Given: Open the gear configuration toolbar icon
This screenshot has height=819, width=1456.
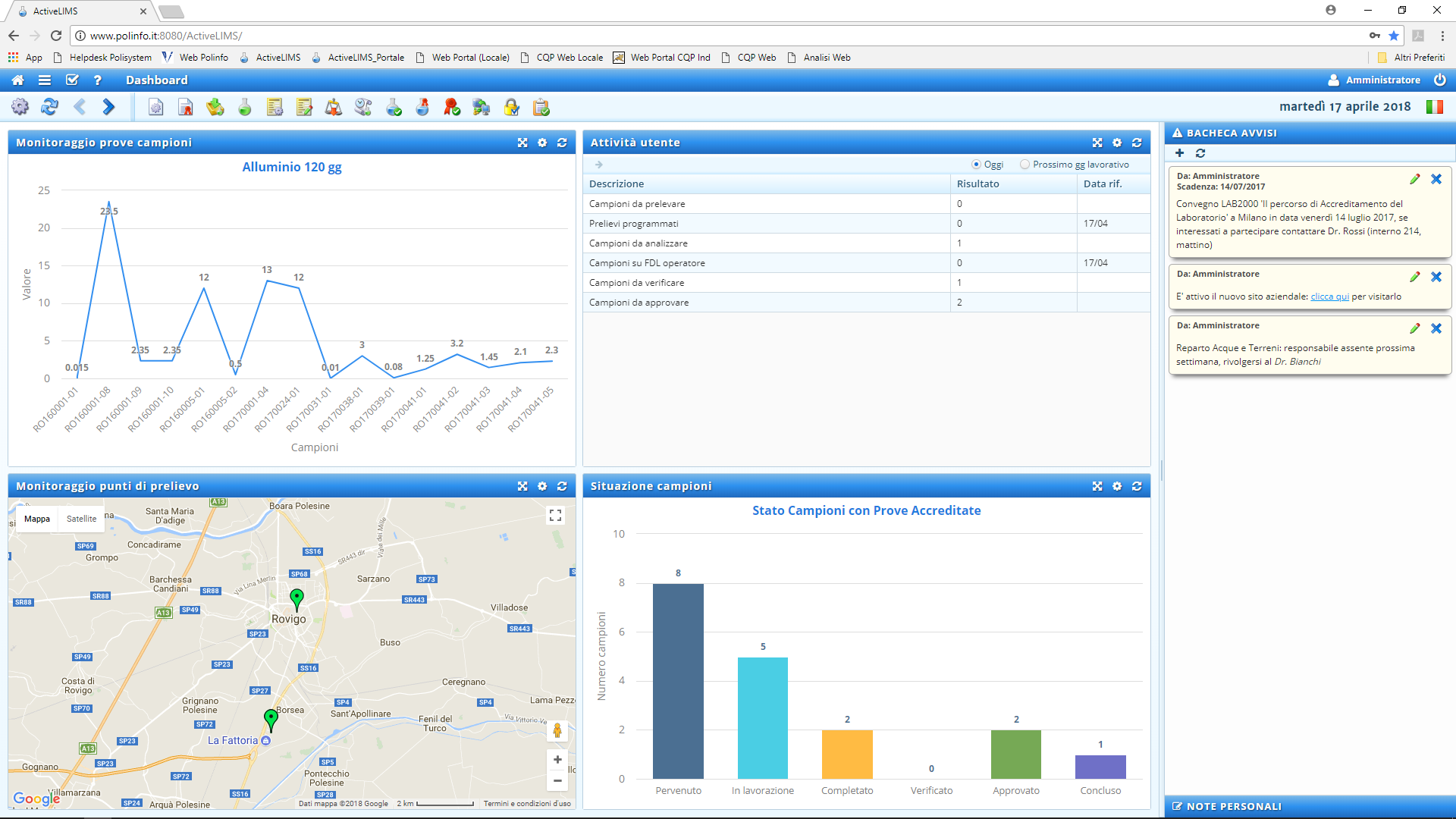Looking at the screenshot, I should tap(20, 107).
